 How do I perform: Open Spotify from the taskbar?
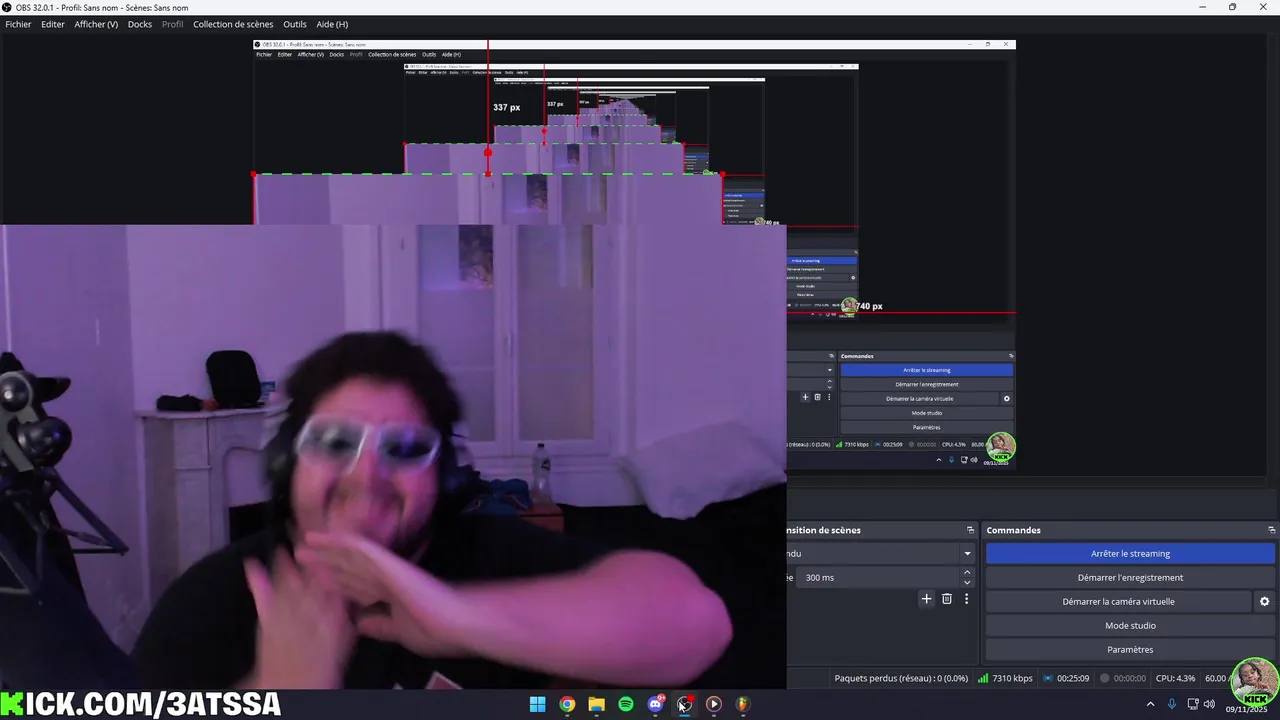pos(626,704)
